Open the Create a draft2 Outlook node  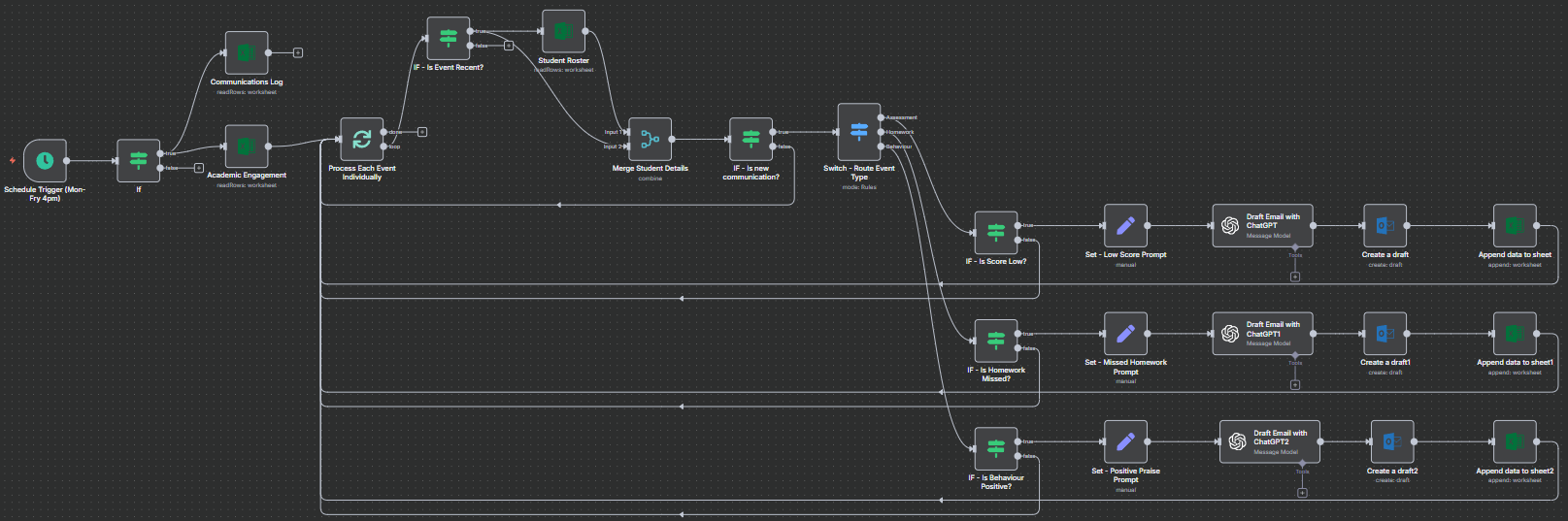tap(1392, 441)
